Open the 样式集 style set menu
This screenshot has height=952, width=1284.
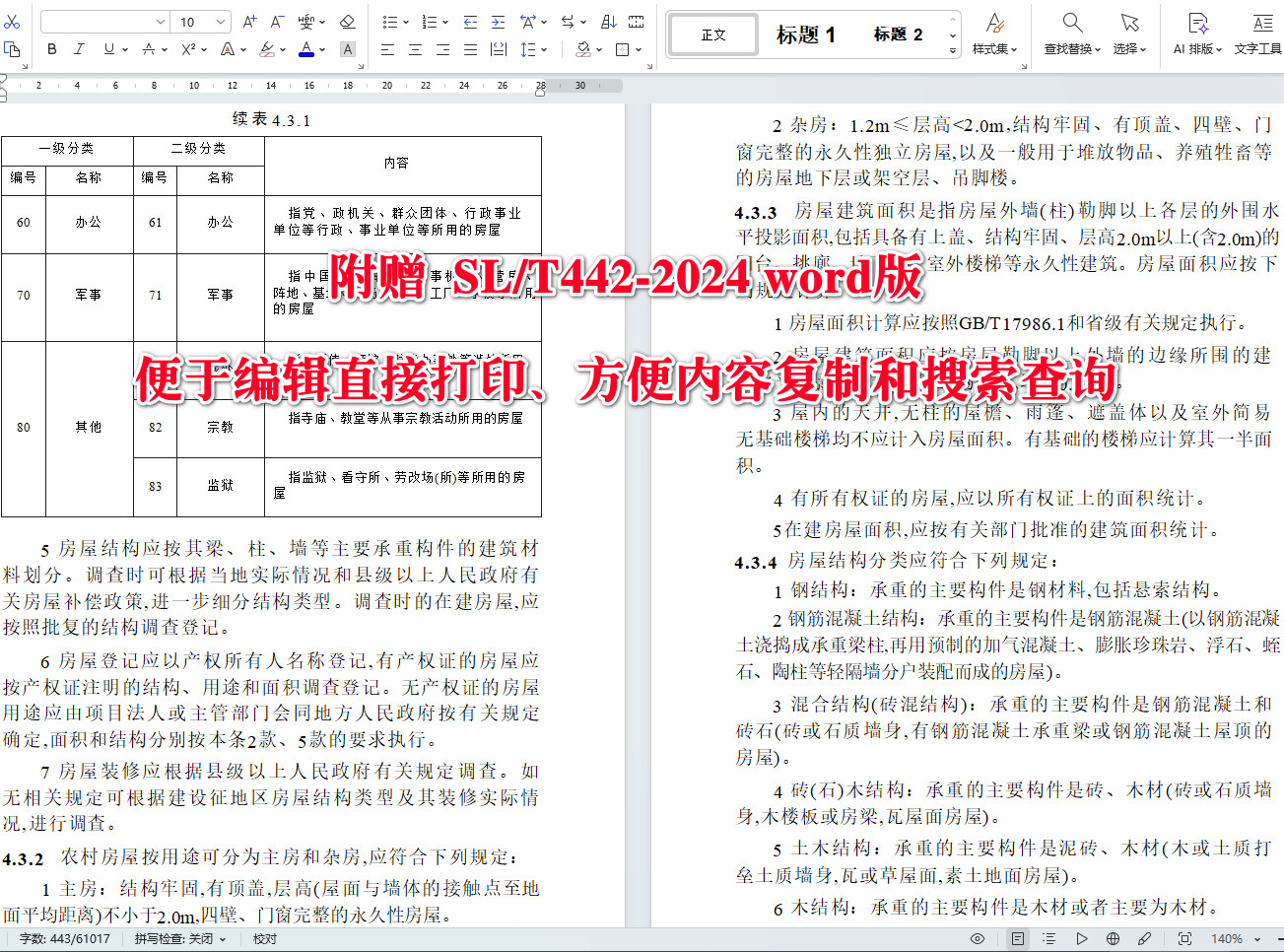[994, 34]
